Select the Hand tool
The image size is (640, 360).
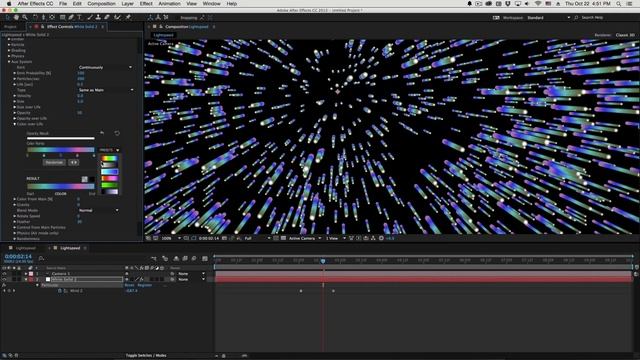click(x=16, y=18)
